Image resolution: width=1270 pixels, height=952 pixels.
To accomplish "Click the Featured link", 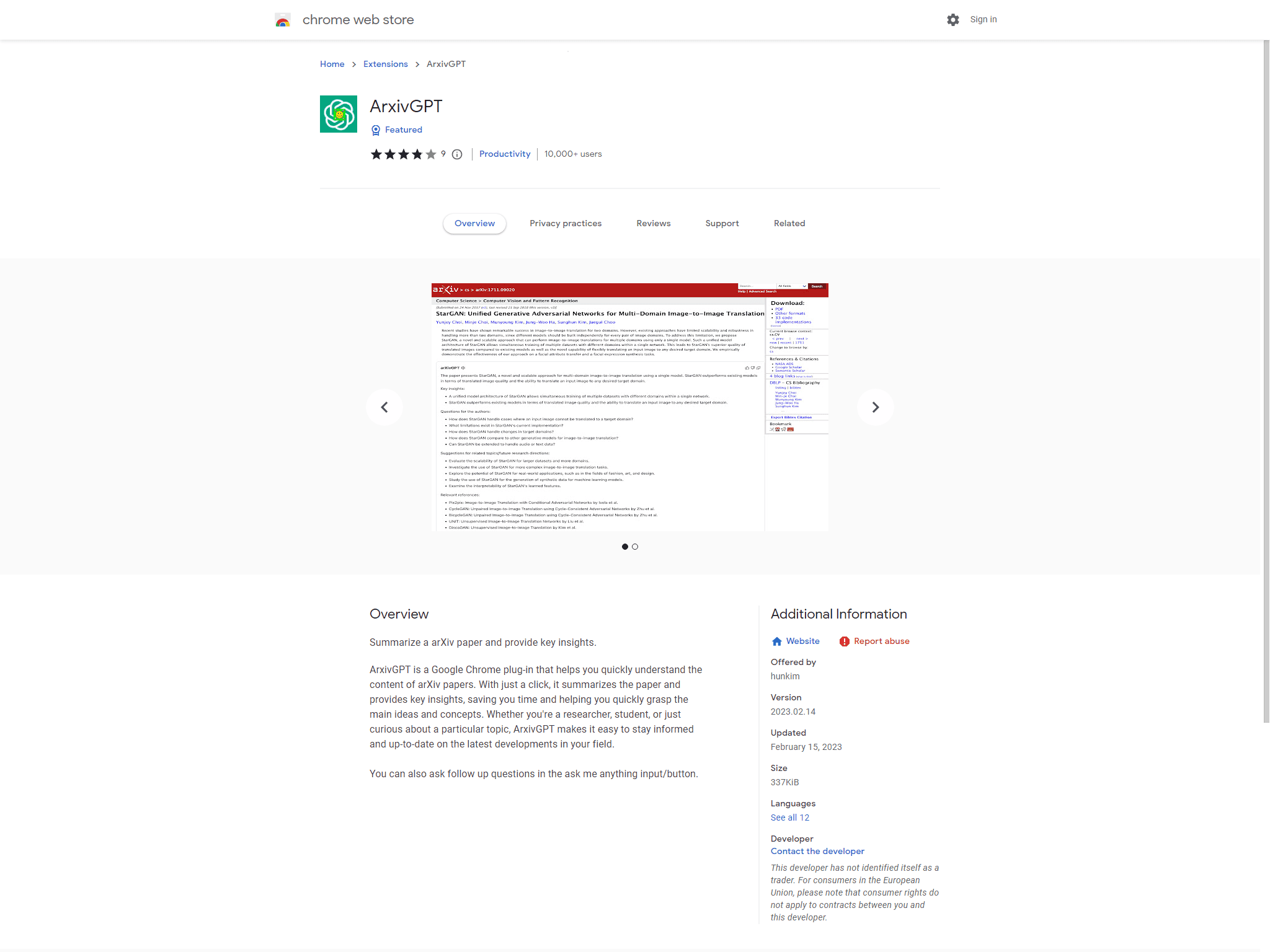I will click(404, 130).
